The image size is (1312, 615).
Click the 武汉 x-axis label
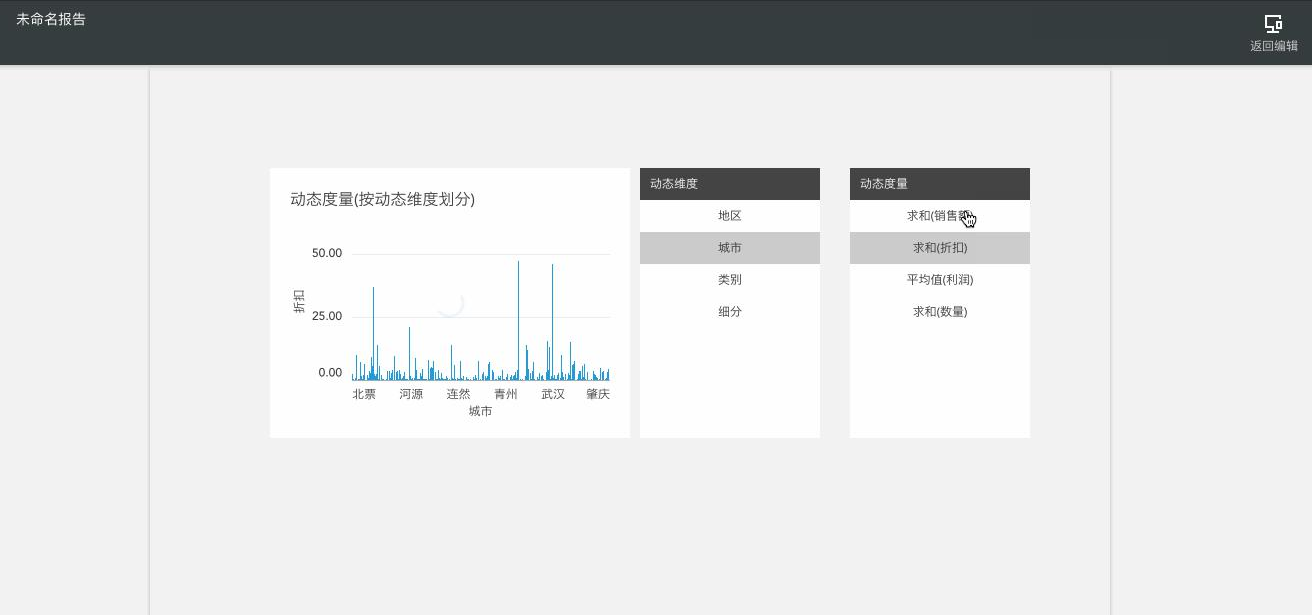pyautogui.click(x=553, y=394)
